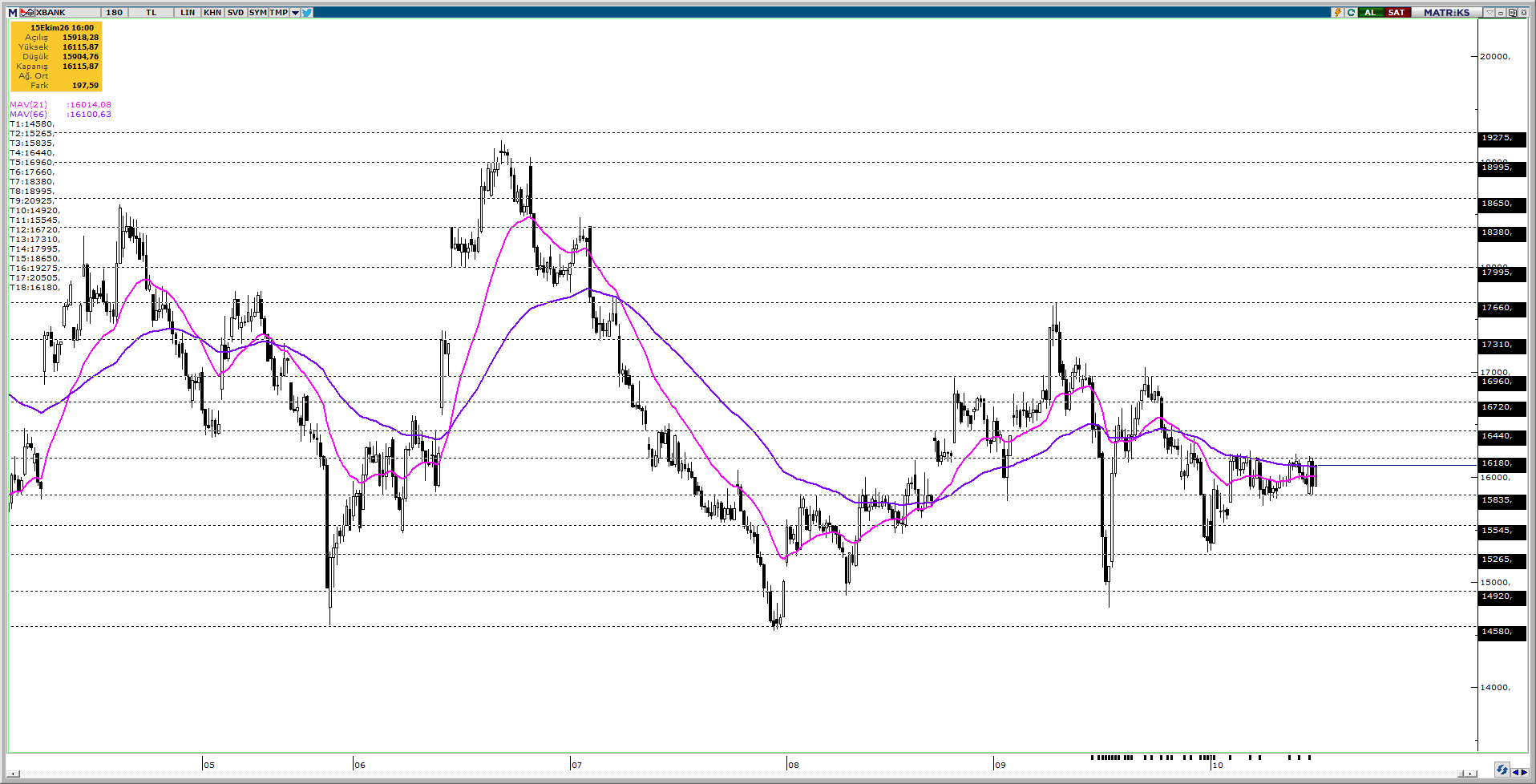The height and width of the screenshot is (784, 1536).
Task: Click the SYM toolbar button
Action: tap(257, 13)
